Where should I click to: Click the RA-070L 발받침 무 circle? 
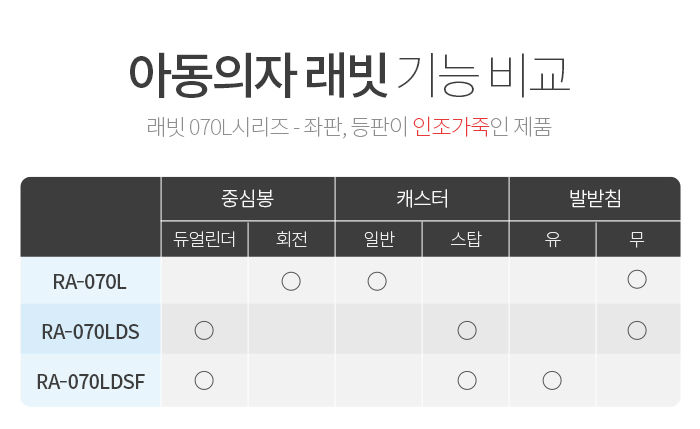click(637, 279)
